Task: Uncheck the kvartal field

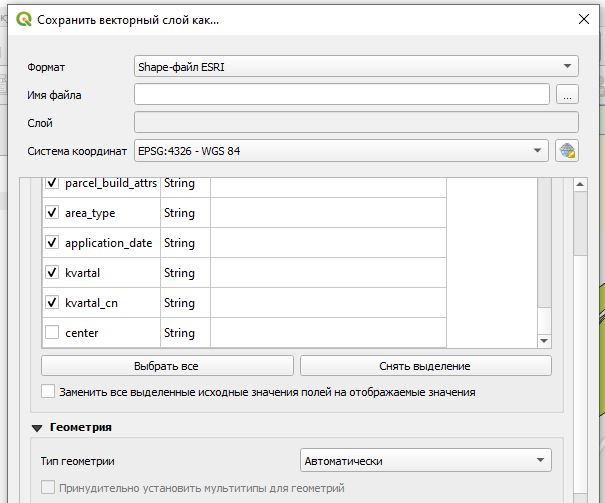Action: [x=52, y=272]
